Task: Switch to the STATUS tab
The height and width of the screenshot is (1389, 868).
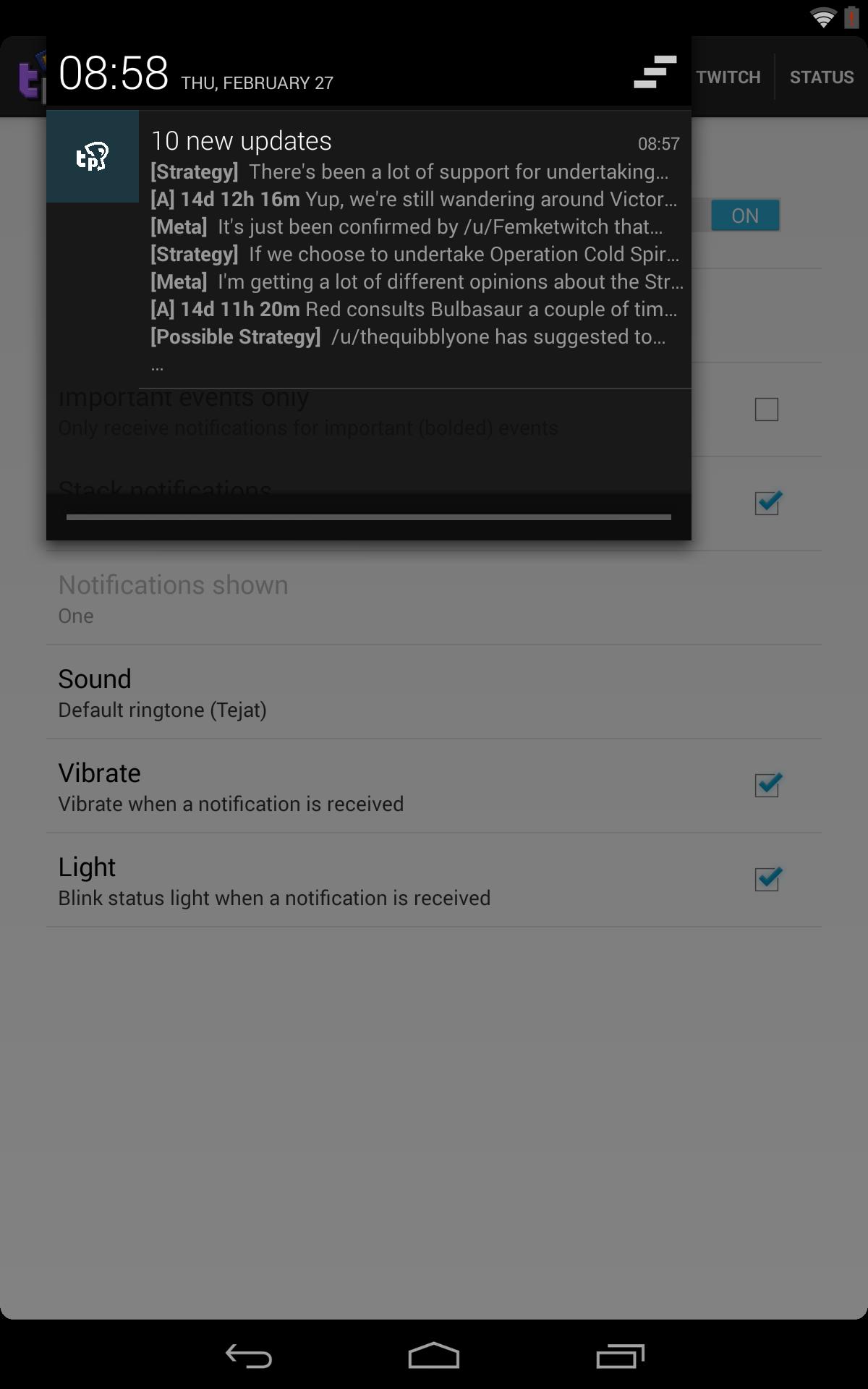Action: 822,77
